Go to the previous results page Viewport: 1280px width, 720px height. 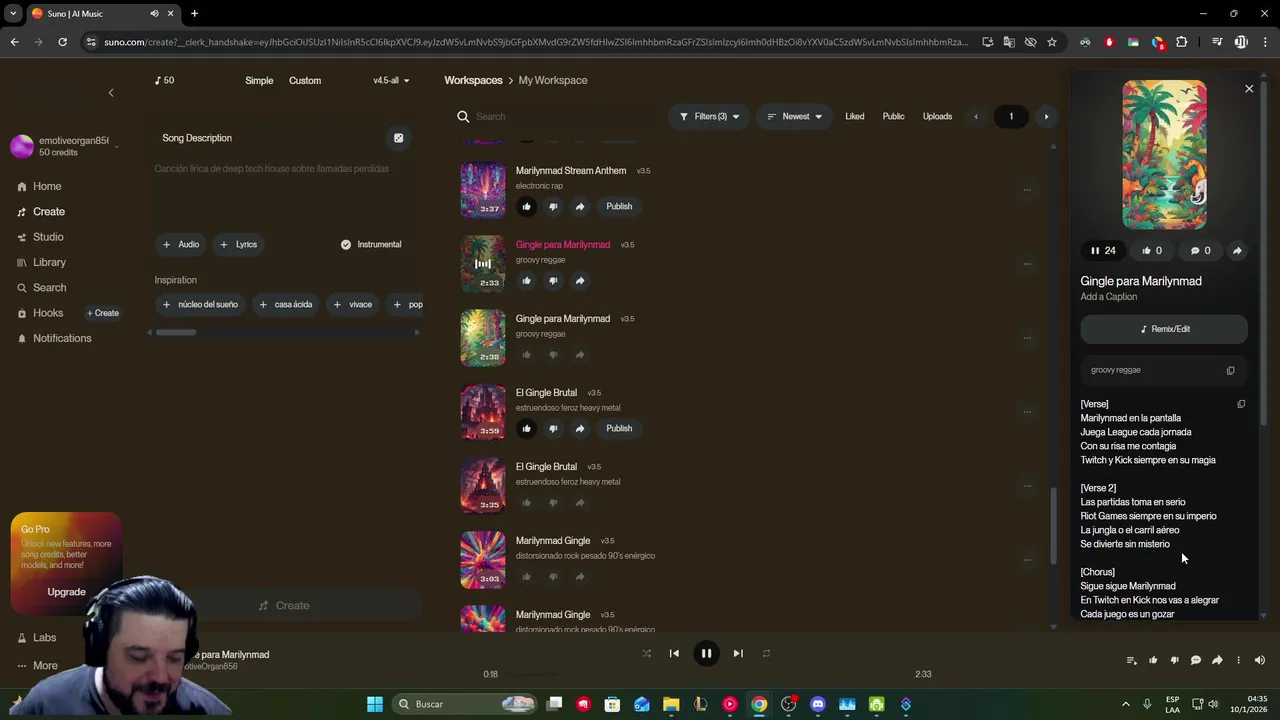click(x=976, y=116)
